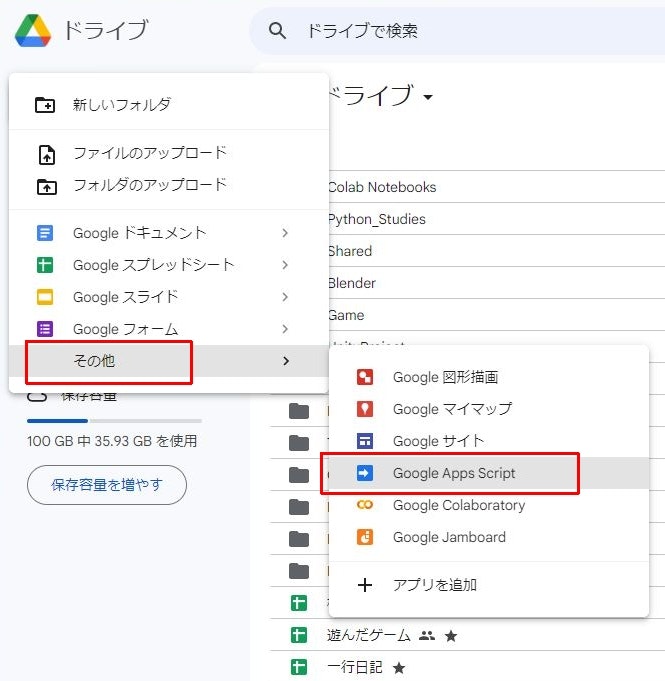Image resolution: width=665 pixels, height=681 pixels.
Task: Choose アプリを追加 option
Action: (x=489, y=585)
